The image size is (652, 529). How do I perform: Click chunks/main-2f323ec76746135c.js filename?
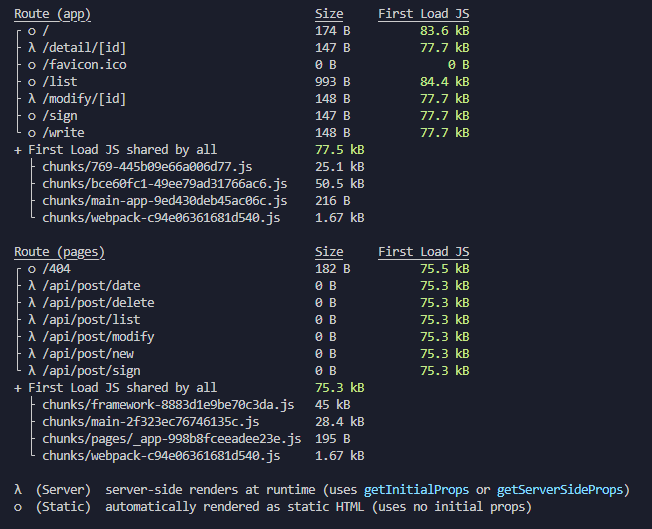point(151,422)
